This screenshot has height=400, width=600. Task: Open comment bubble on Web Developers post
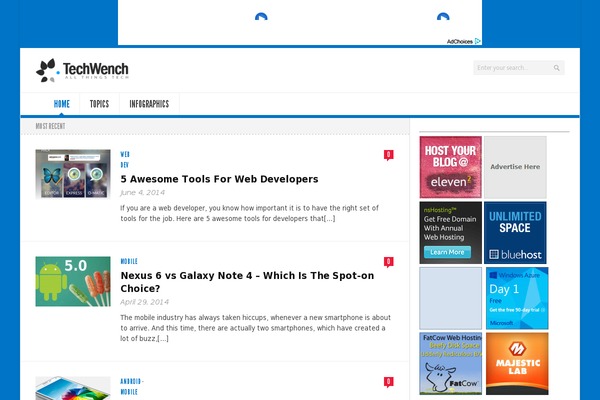(x=388, y=155)
